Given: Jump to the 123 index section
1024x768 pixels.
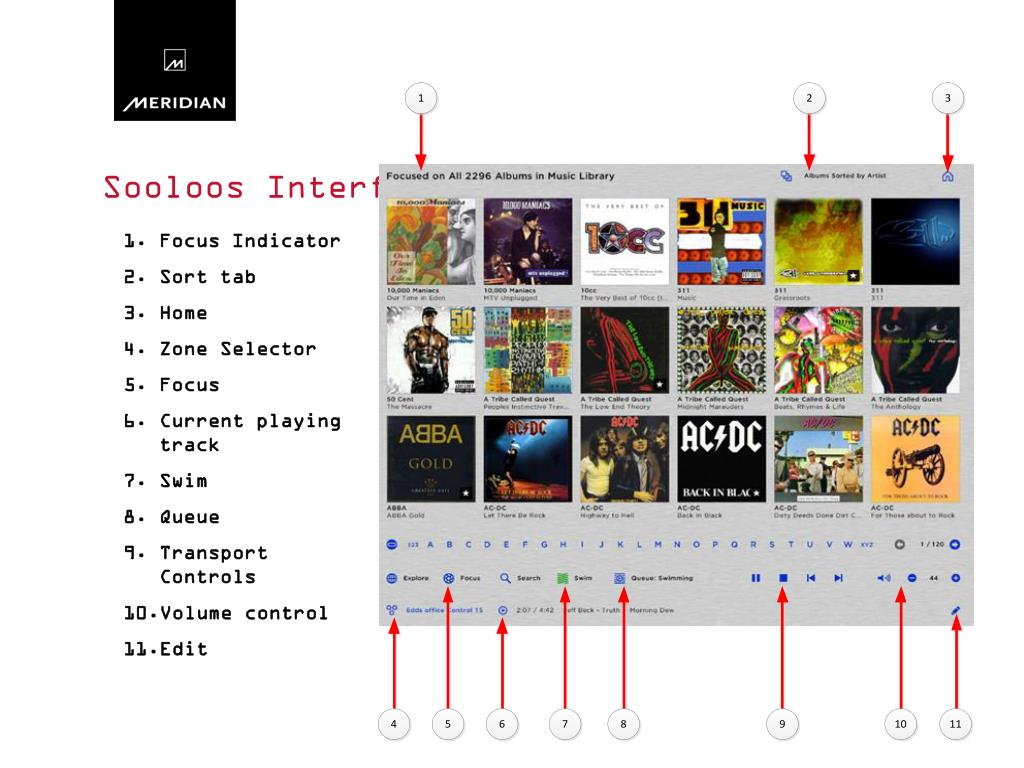Looking at the screenshot, I should click(x=413, y=544).
